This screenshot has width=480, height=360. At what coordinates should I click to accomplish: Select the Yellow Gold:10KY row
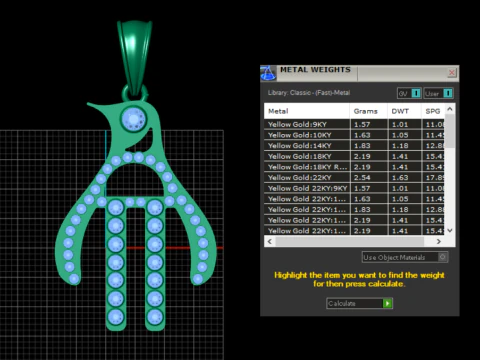coord(354,135)
